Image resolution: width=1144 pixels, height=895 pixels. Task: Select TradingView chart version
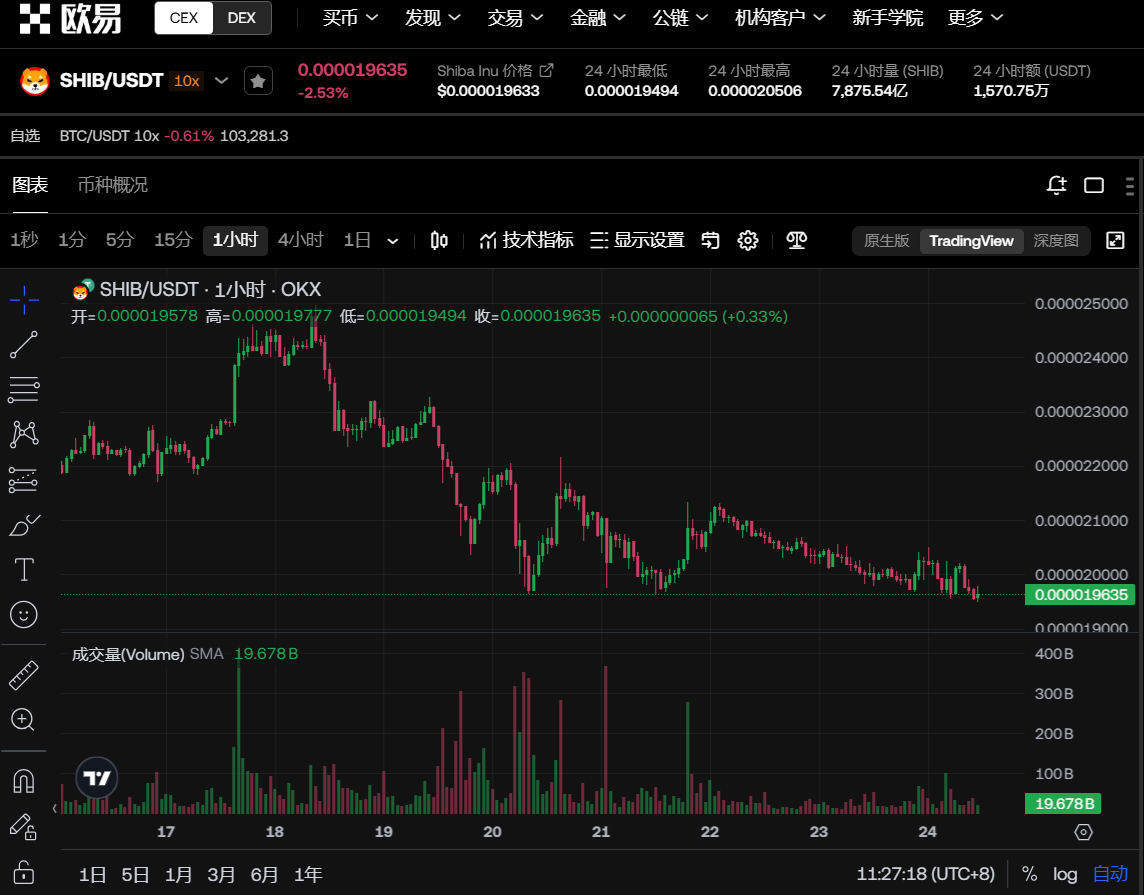click(x=971, y=241)
